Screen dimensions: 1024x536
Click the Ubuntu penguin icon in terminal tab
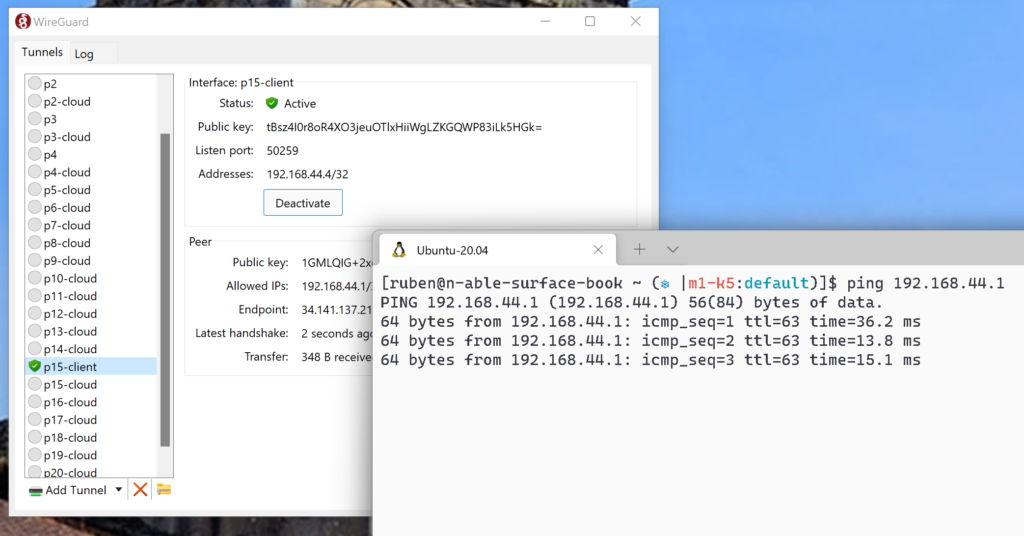coord(399,250)
